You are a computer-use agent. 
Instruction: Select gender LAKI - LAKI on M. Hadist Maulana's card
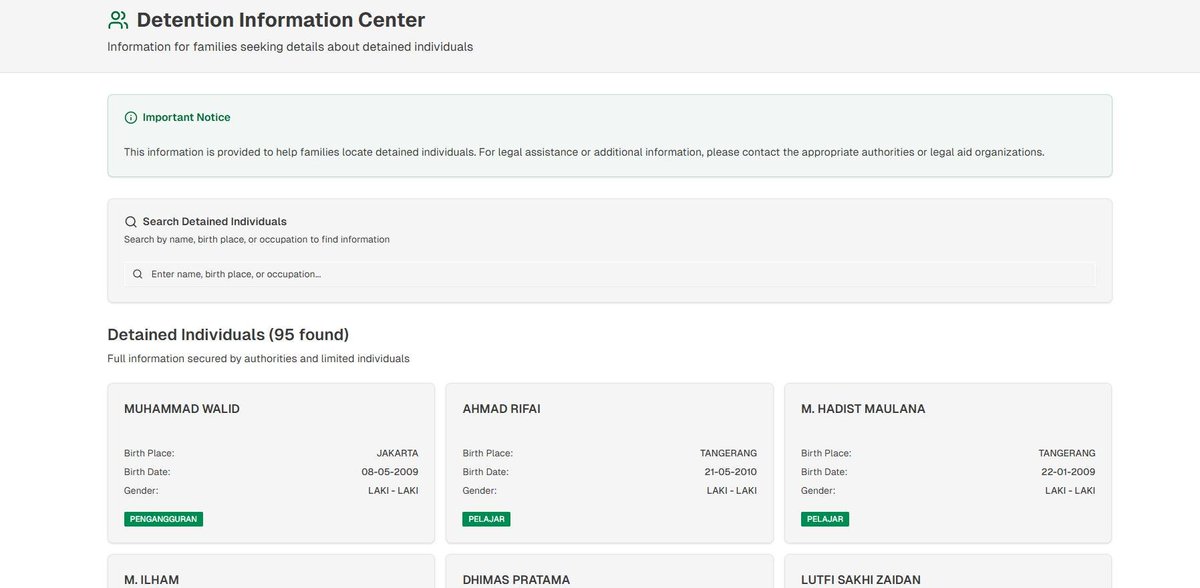(x=1070, y=491)
